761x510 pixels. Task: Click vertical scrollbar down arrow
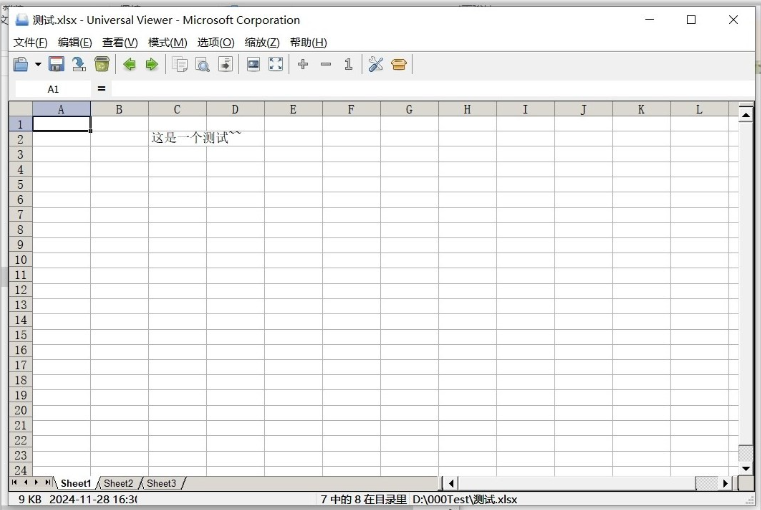[745, 469]
